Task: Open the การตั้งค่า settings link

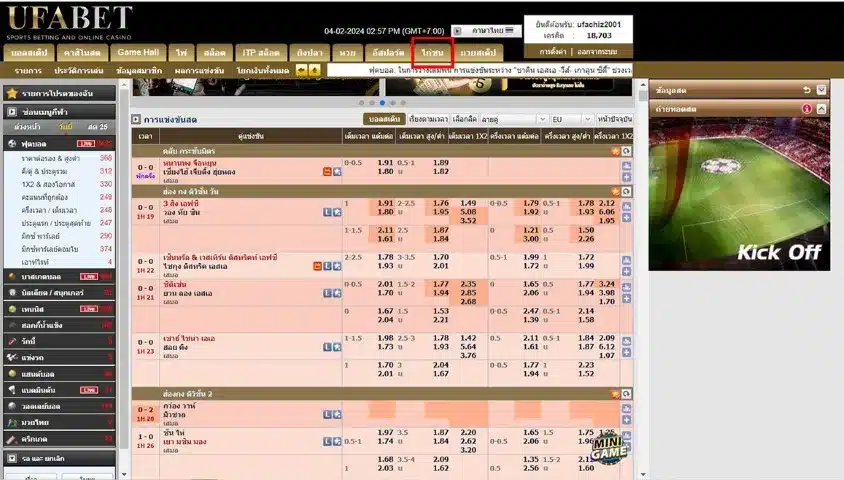Action: click(552, 52)
